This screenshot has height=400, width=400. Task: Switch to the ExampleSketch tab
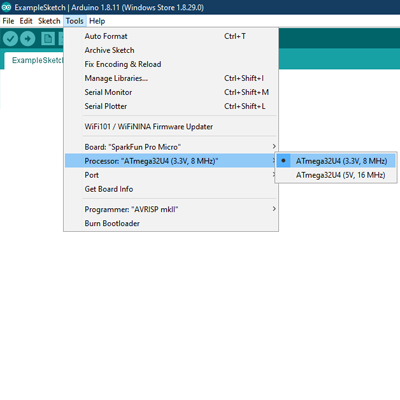tap(35, 60)
